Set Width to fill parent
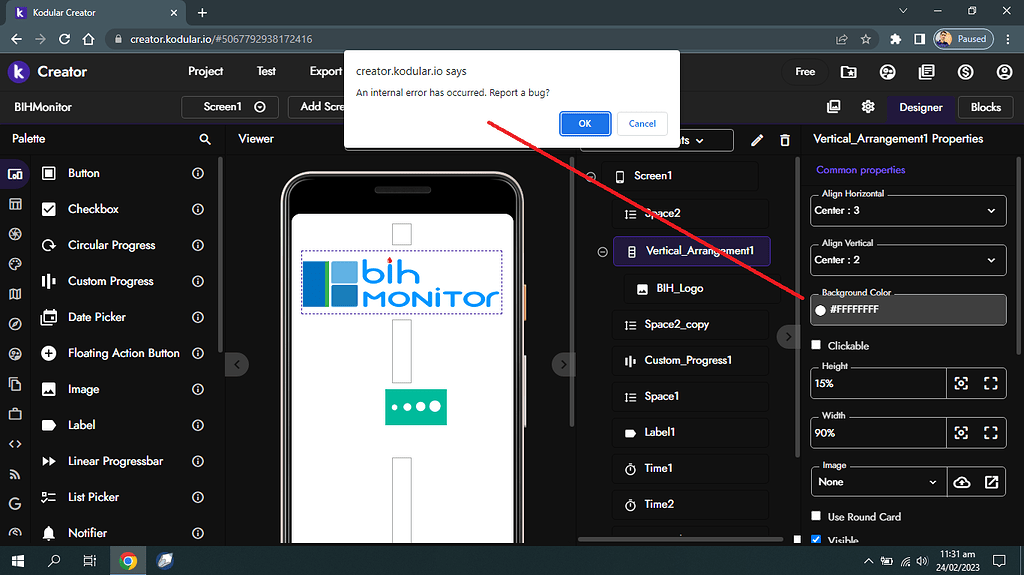Image resolution: width=1024 pixels, height=575 pixels. click(991, 433)
